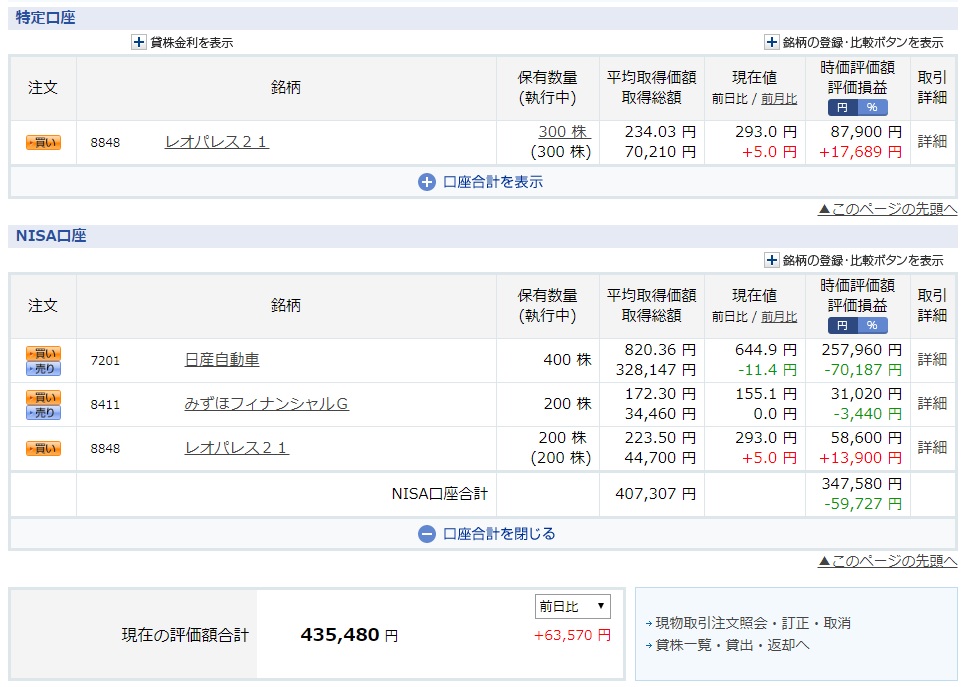This screenshot has width=965, height=687.
Task: Click the 買い icon for みずほフィナンシャルＧ
Action: pyautogui.click(x=45, y=396)
